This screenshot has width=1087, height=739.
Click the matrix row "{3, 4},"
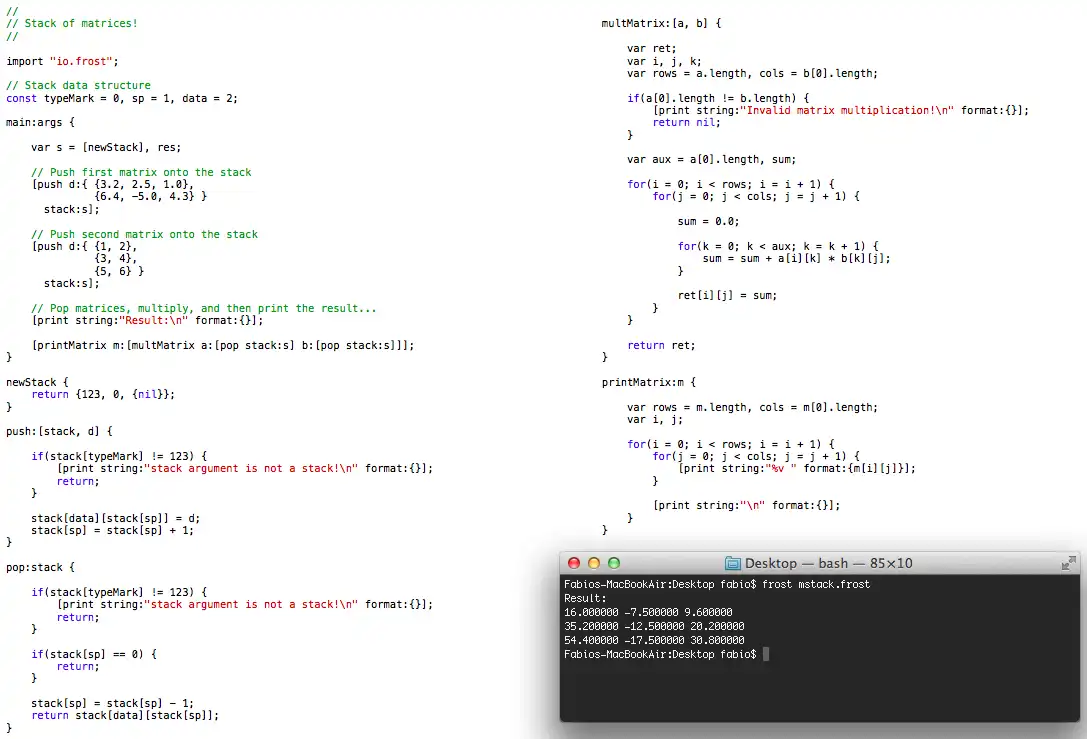[x=116, y=259]
